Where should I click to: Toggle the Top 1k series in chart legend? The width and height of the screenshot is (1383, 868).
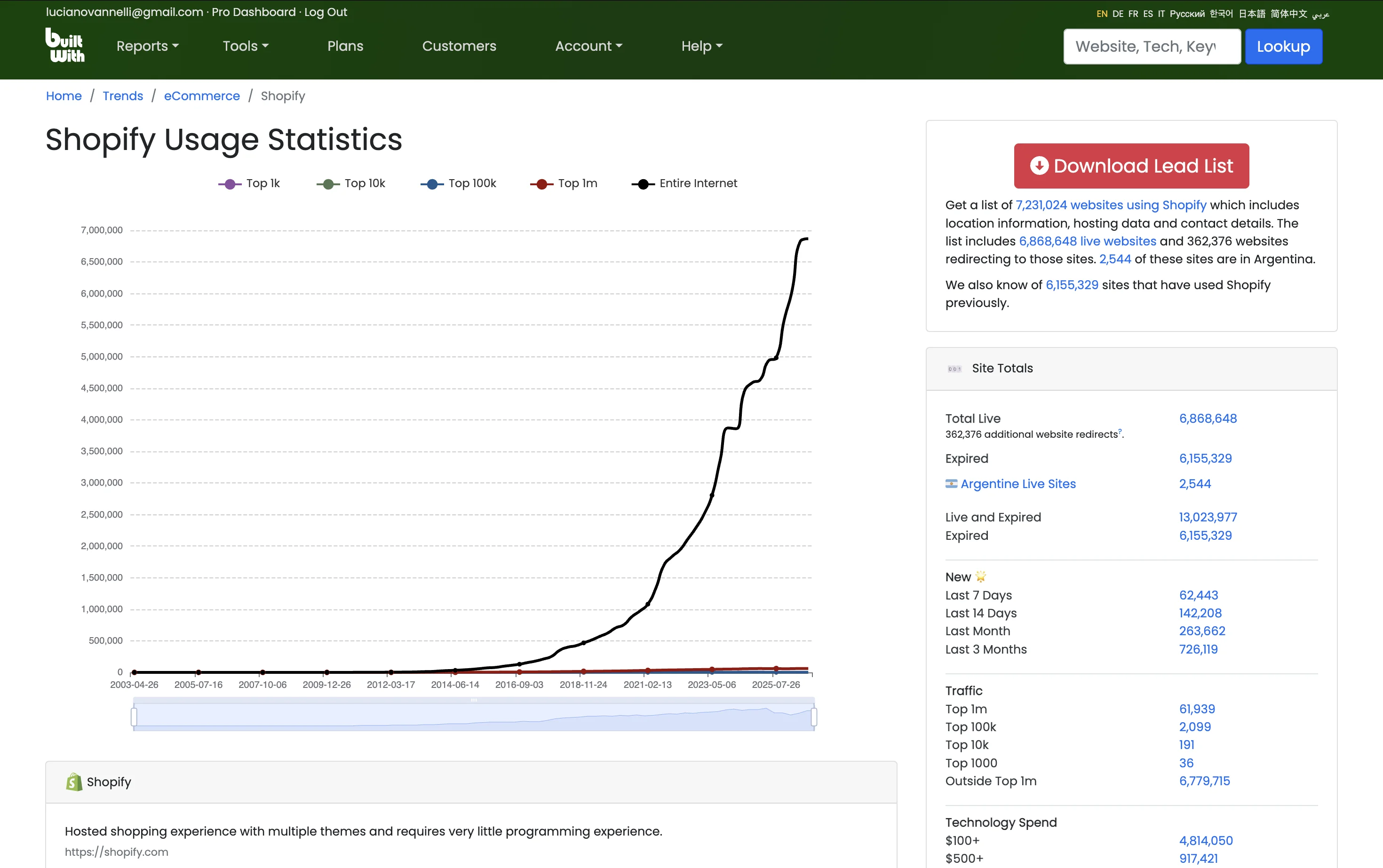coord(249,184)
